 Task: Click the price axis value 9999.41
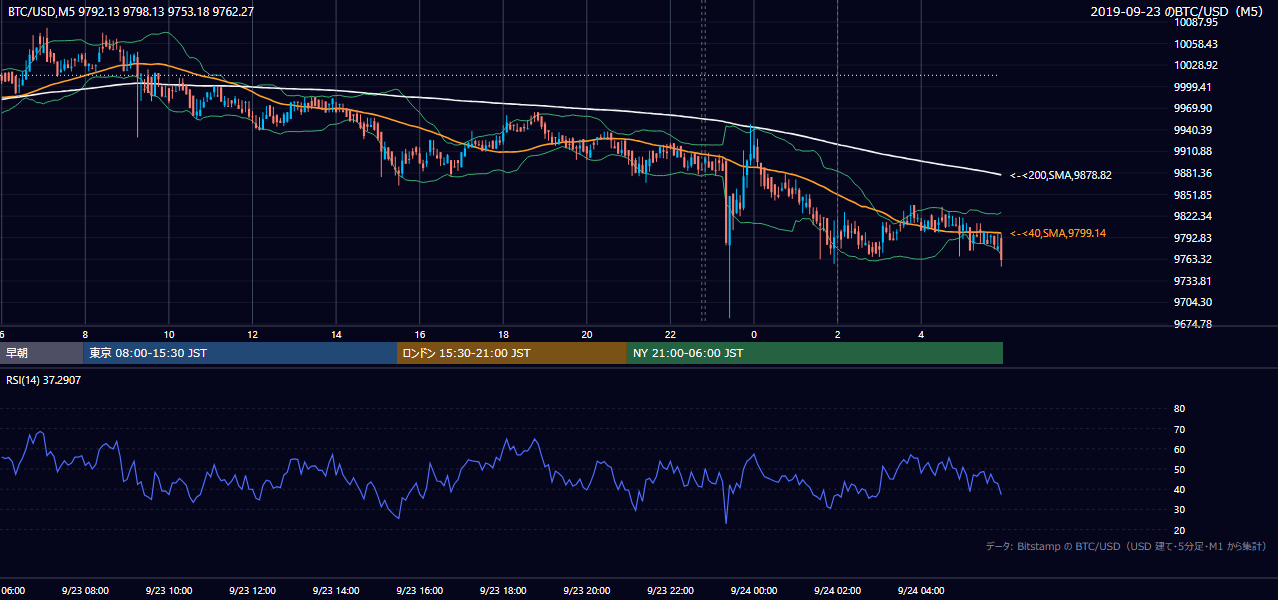point(1193,87)
